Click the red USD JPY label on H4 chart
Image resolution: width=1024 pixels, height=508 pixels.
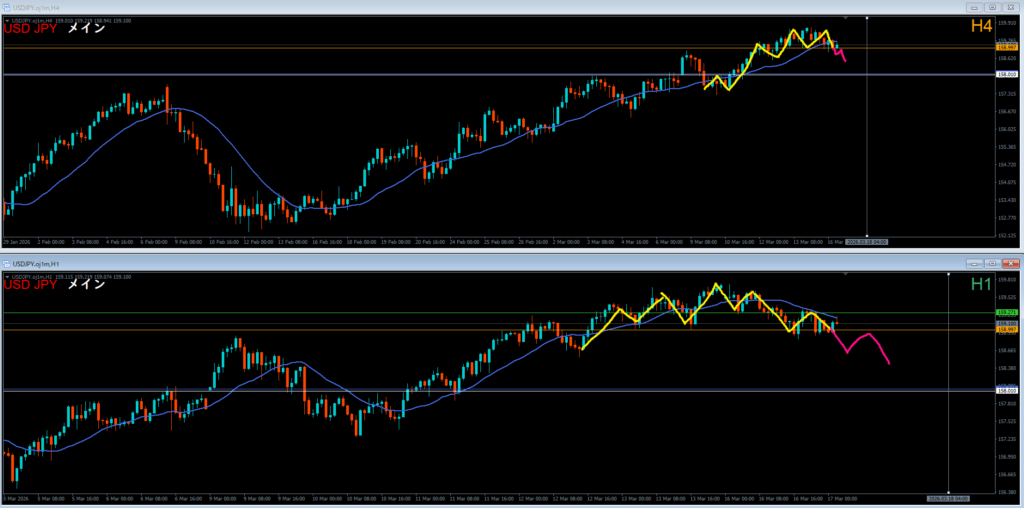(31, 29)
